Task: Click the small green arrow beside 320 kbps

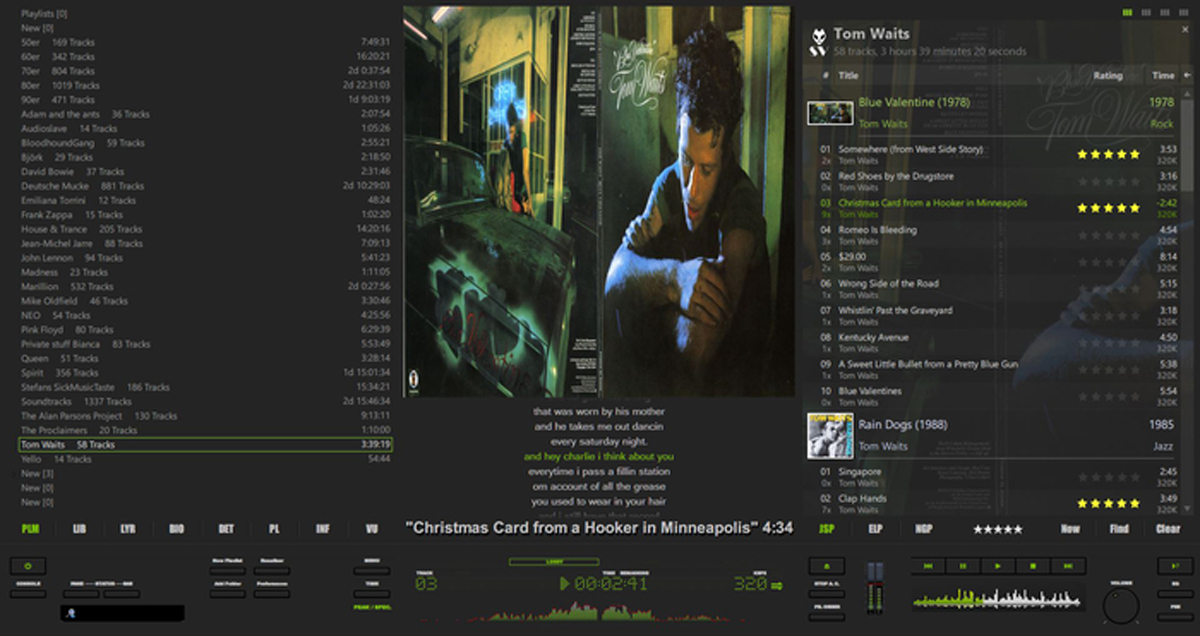Action: coord(776,585)
